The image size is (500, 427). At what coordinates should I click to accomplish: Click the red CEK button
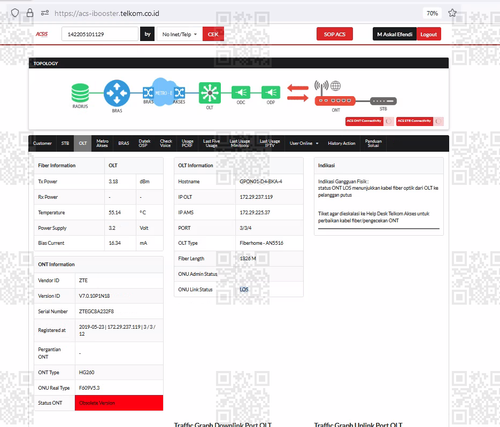tap(213, 34)
